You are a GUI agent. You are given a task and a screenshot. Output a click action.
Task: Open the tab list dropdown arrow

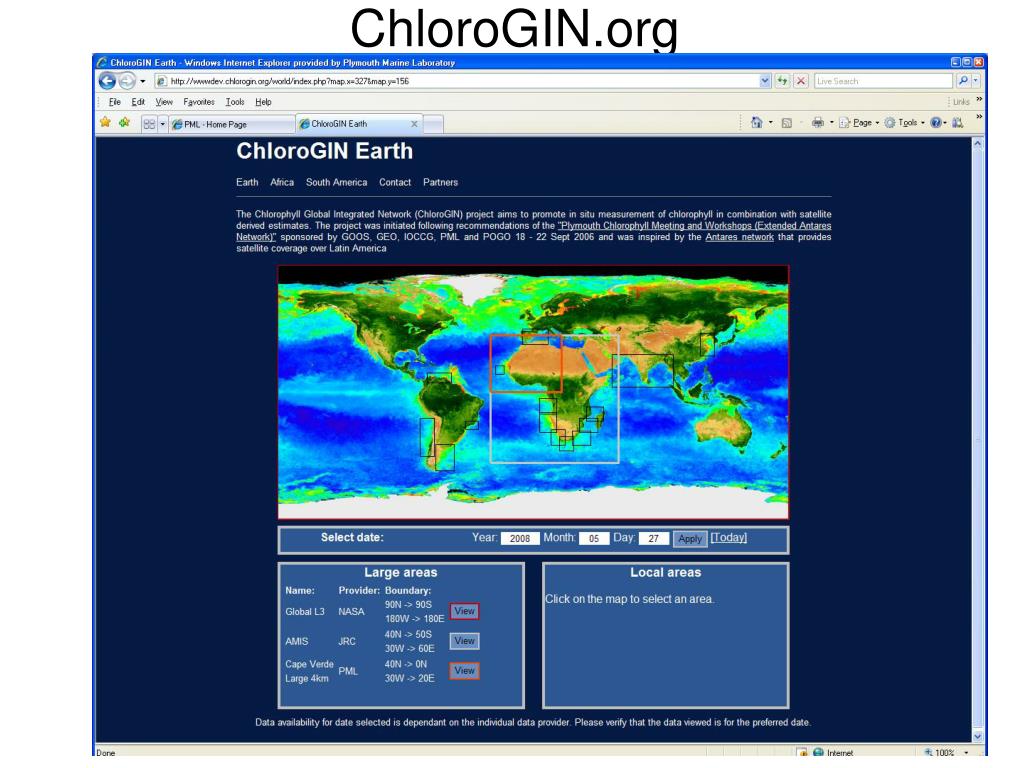(x=163, y=124)
